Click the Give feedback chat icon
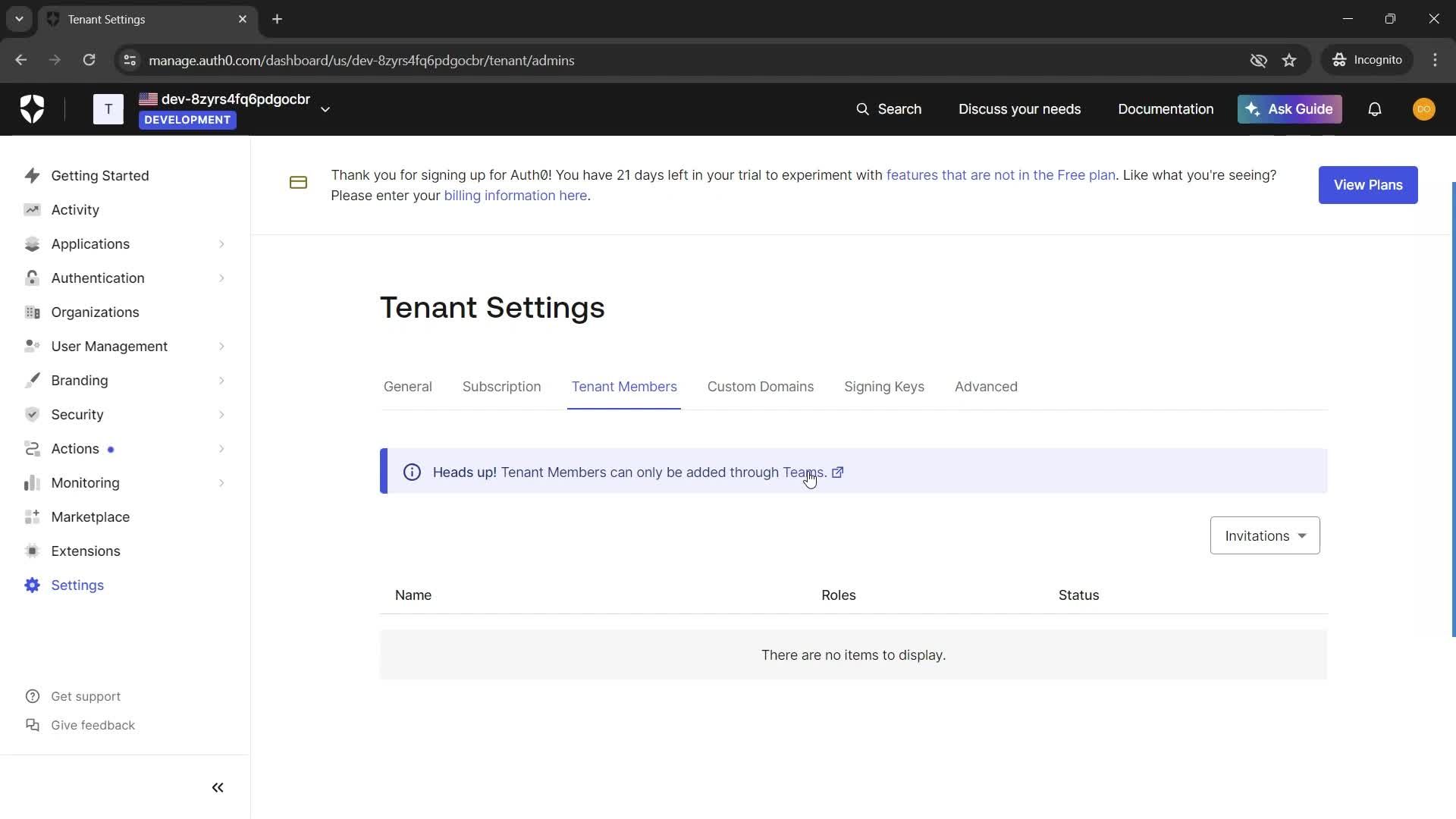This screenshot has width=1456, height=819. coord(32,725)
